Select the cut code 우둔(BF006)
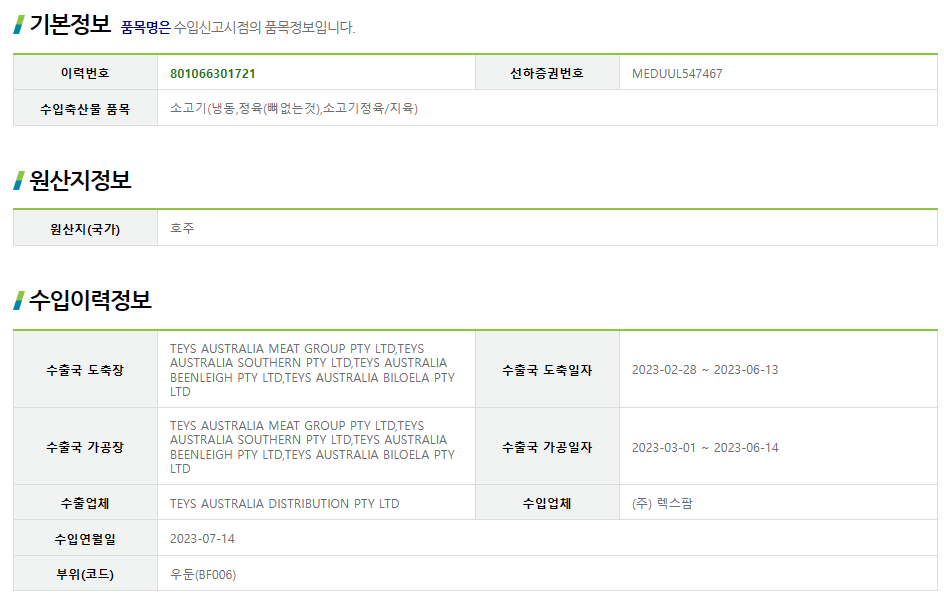 203,575
